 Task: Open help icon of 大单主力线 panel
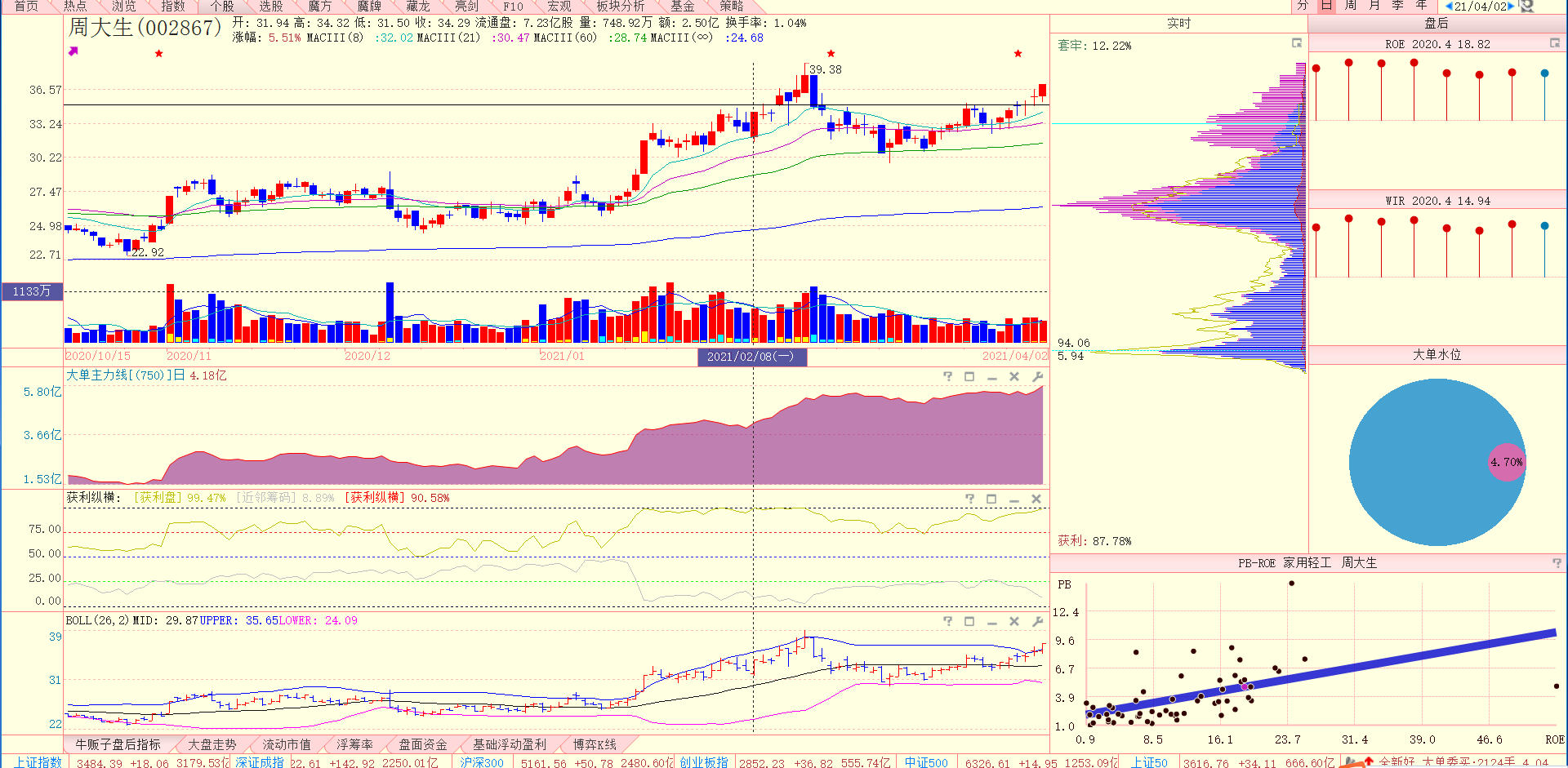point(947,376)
